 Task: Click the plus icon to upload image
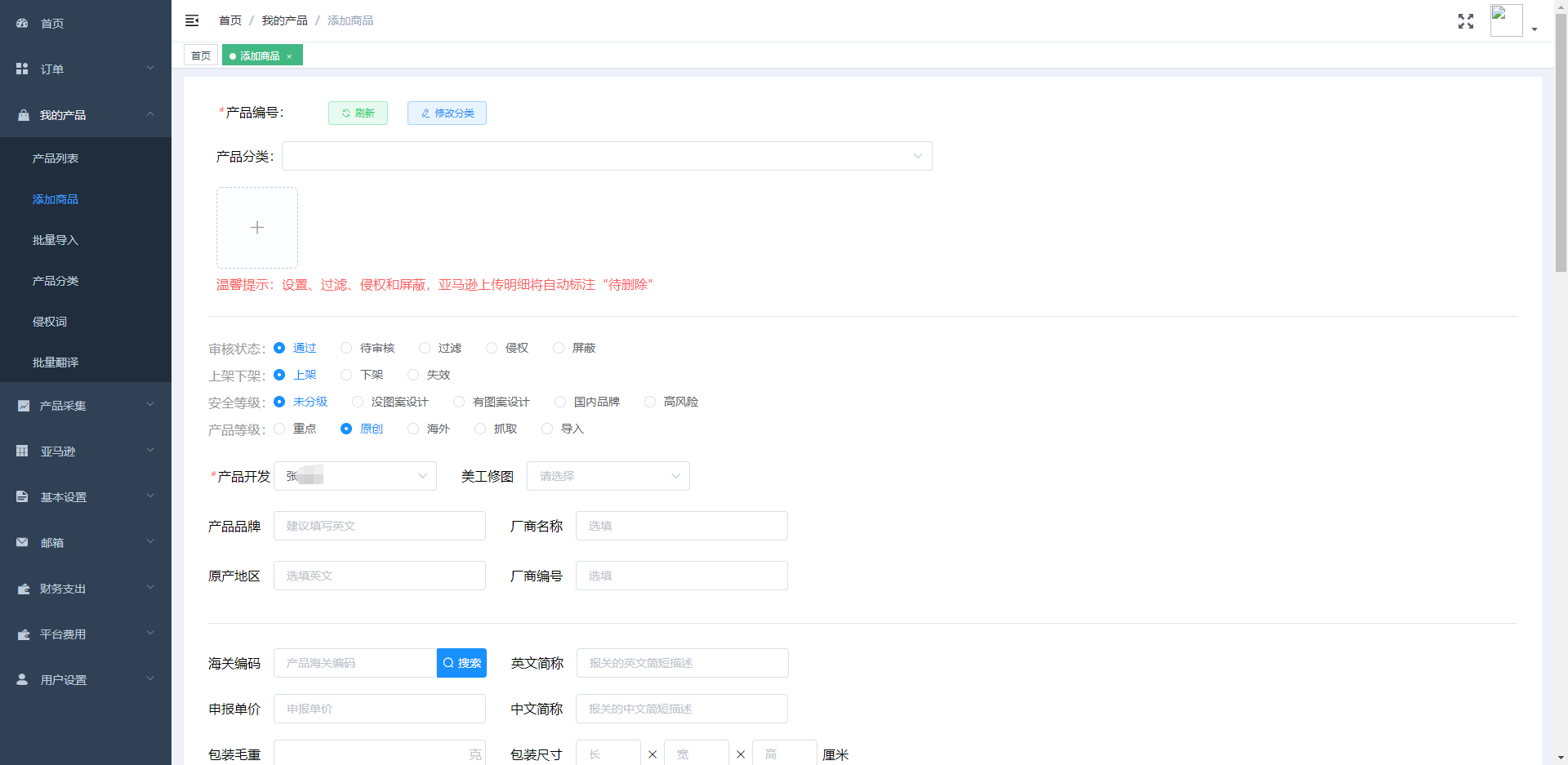(257, 228)
